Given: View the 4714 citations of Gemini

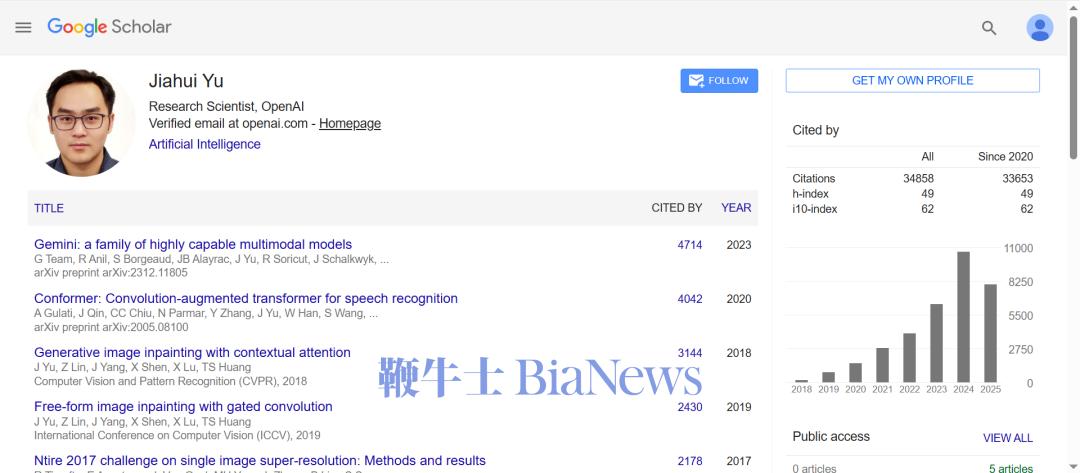Looking at the screenshot, I should [x=690, y=245].
